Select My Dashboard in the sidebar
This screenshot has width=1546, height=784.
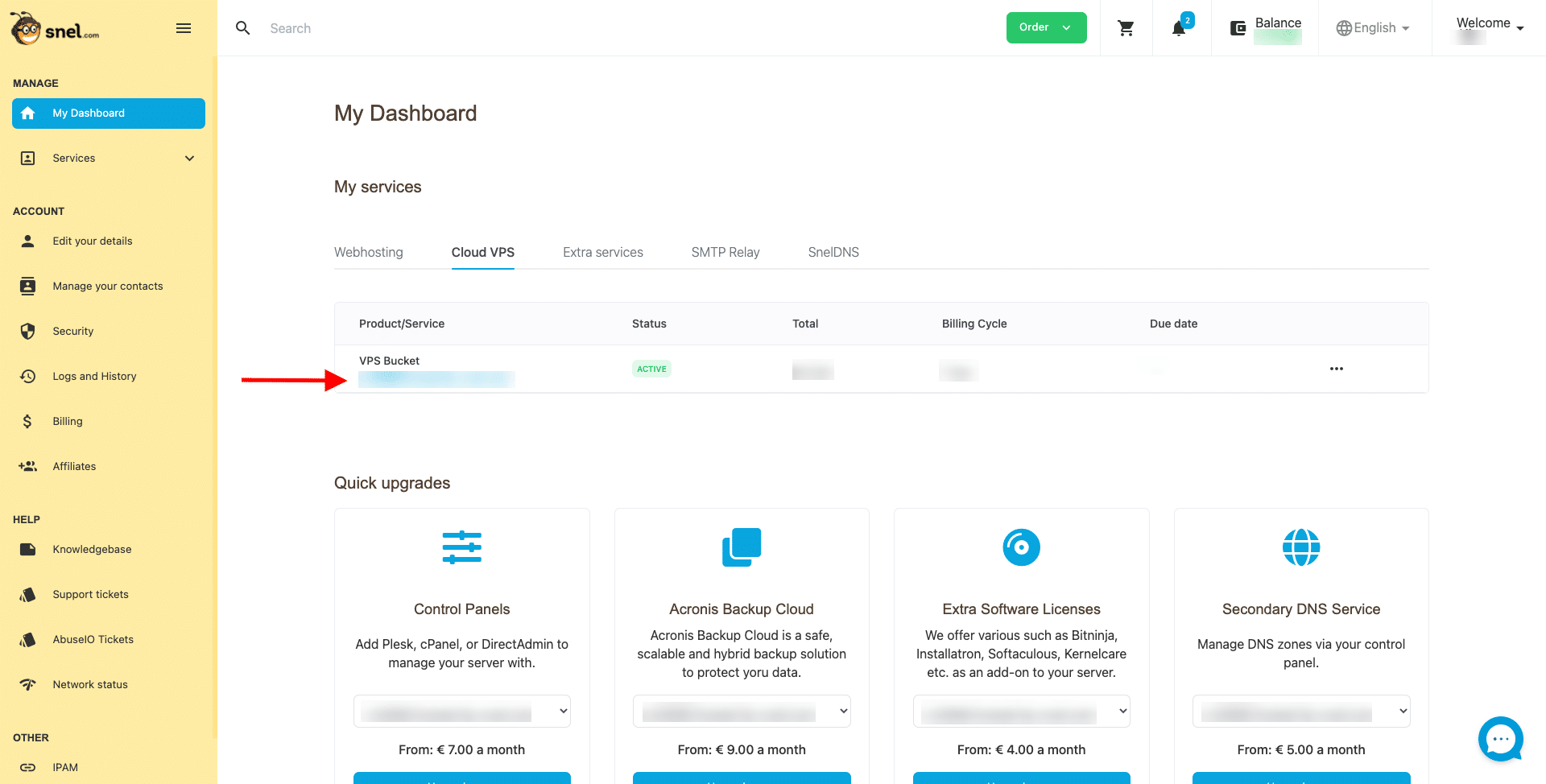tap(109, 113)
